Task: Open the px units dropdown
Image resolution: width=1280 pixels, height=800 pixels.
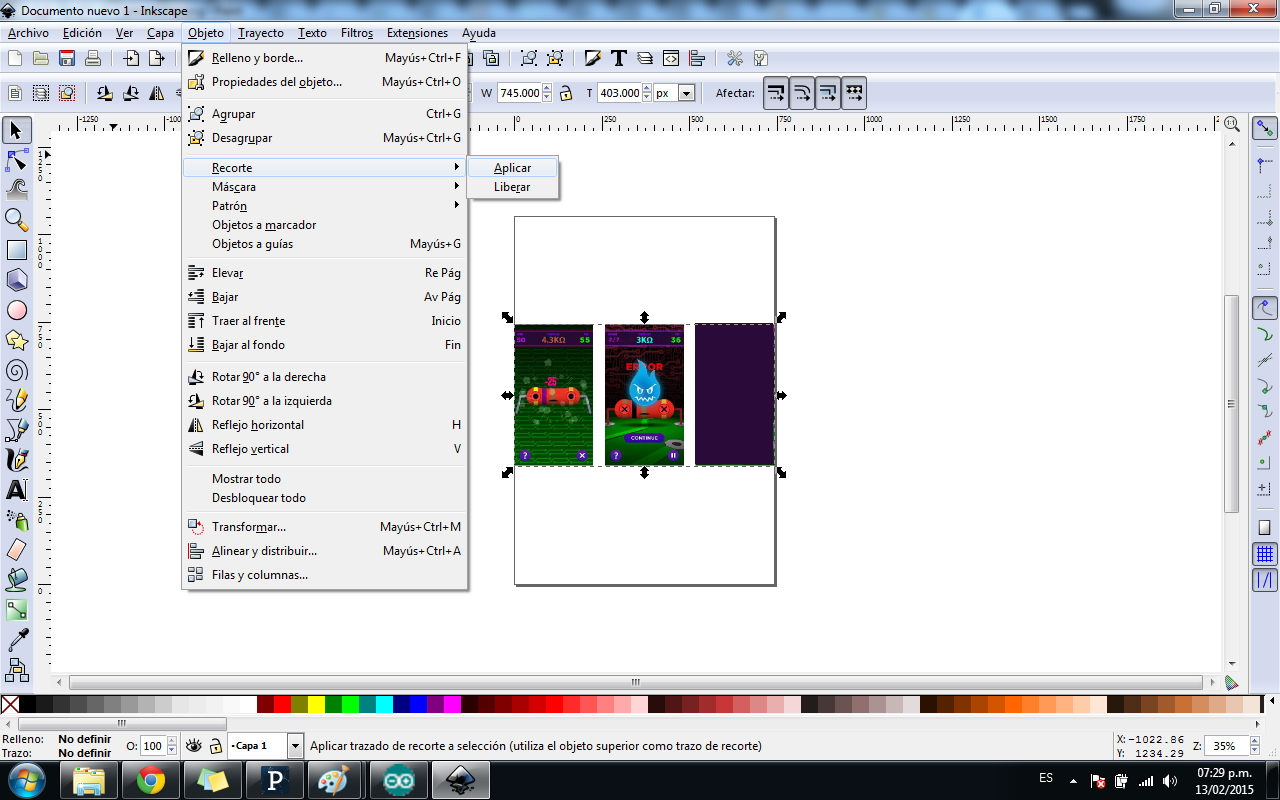Action: (686, 93)
